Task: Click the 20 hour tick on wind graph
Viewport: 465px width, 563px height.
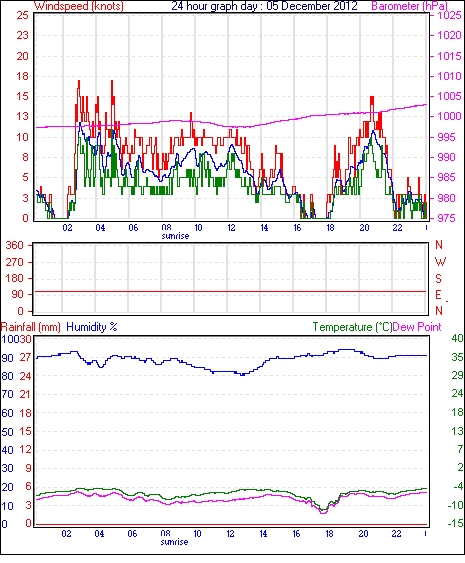Action: (x=364, y=228)
